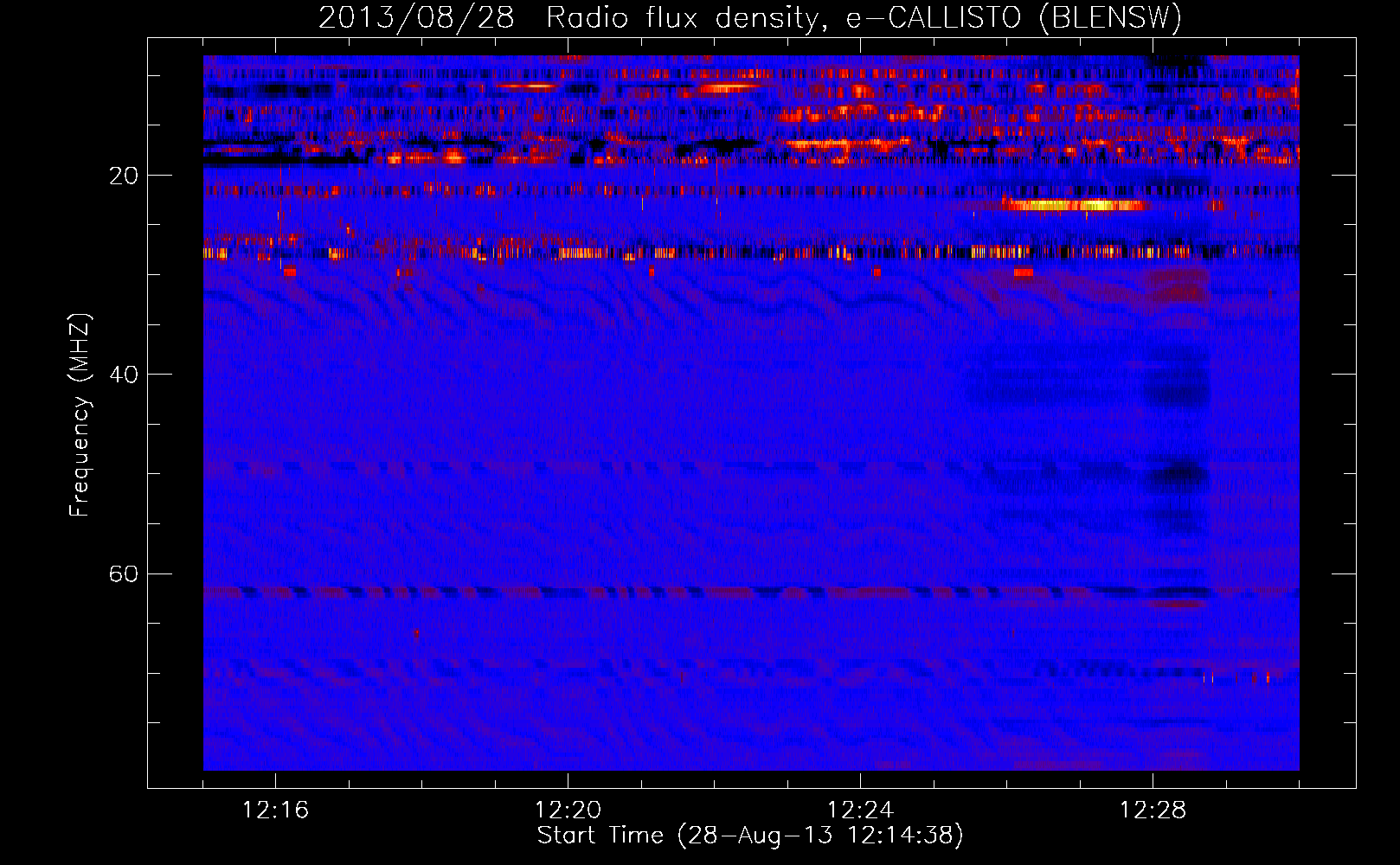Click the '12:20' time tick label
Screen dimensions: 1400x865
568,811
